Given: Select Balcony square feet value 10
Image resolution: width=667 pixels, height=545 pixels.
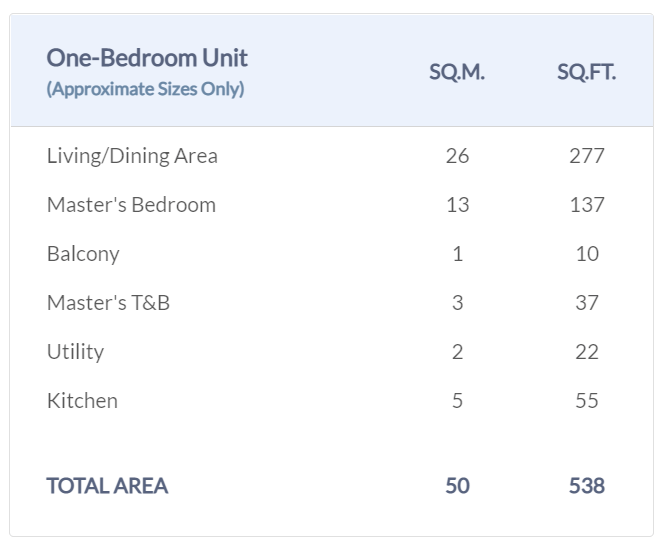Looking at the screenshot, I should pyautogui.click(x=587, y=254).
